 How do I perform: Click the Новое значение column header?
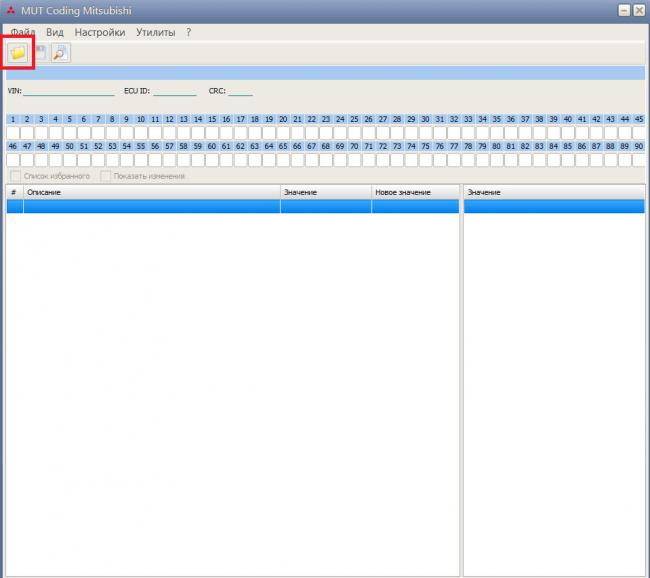[x=415, y=191]
